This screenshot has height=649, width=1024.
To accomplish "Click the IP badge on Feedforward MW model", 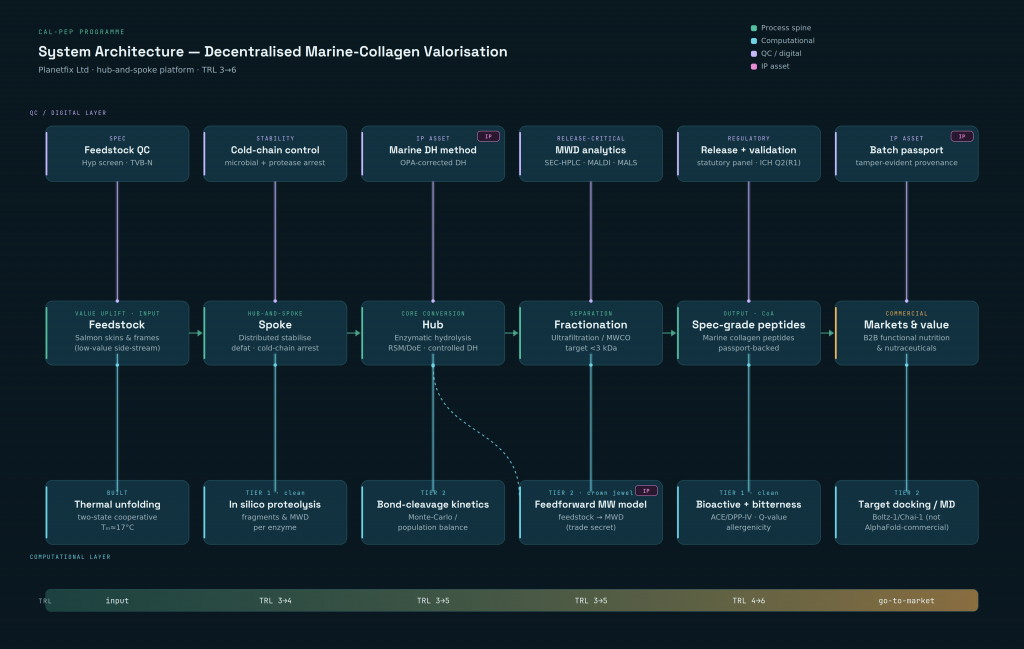I will tap(647, 491).
